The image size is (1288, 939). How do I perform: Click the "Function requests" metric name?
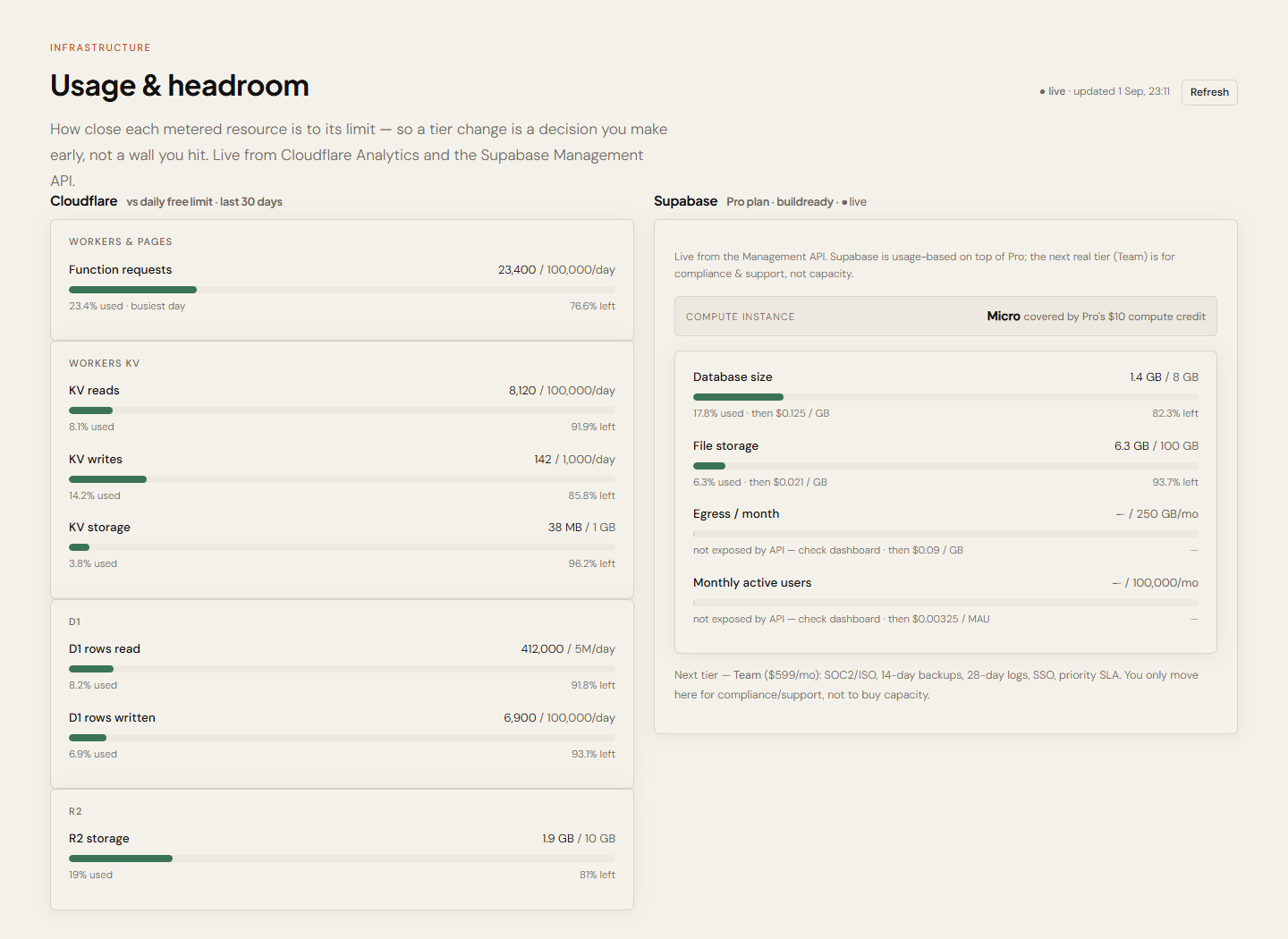pyautogui.click(x=121, y=270)
